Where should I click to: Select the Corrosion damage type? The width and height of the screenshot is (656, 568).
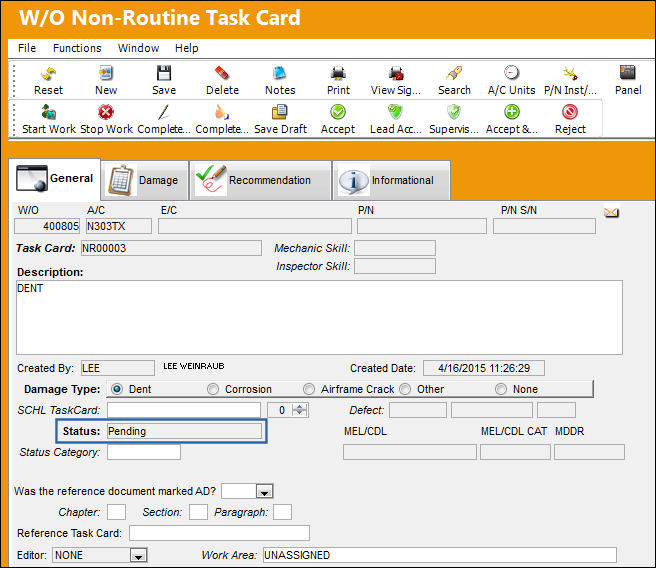point(213,389)
